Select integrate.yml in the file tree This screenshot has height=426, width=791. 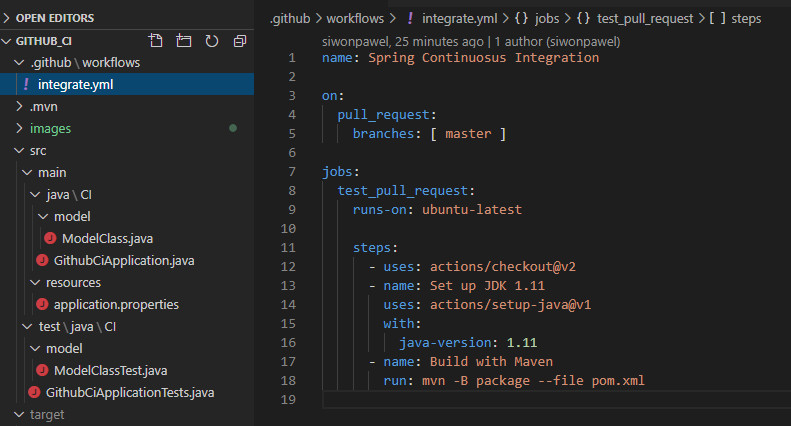(x=127, y=84)
